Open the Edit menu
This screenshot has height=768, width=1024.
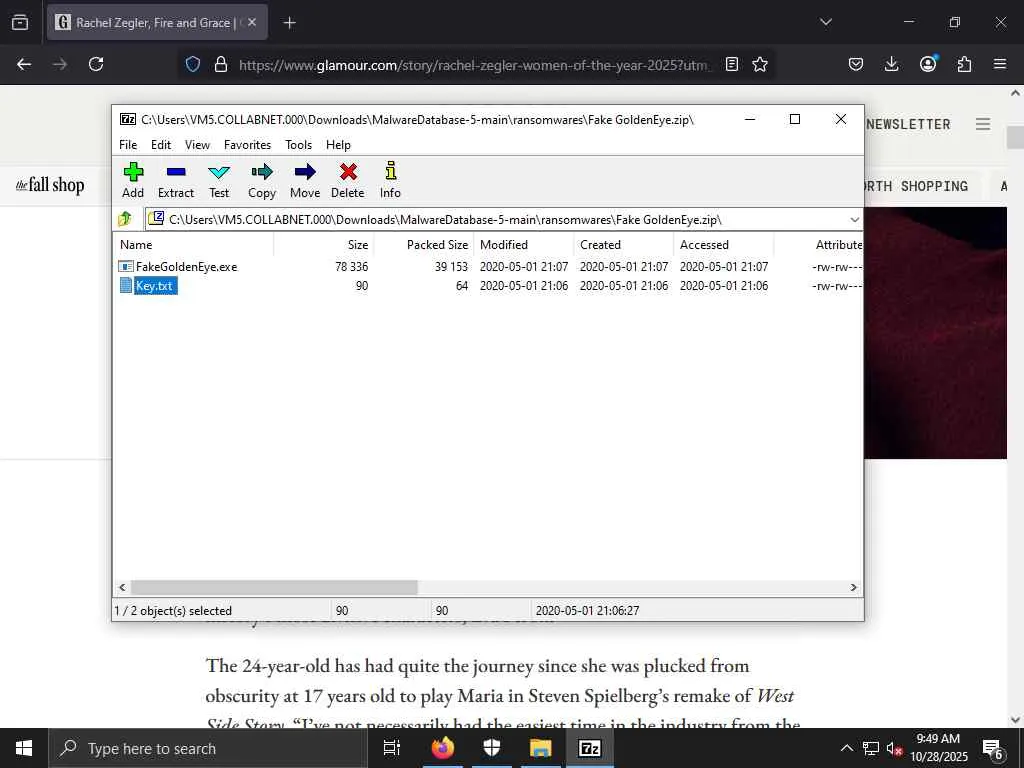click(x=161, y=145)
